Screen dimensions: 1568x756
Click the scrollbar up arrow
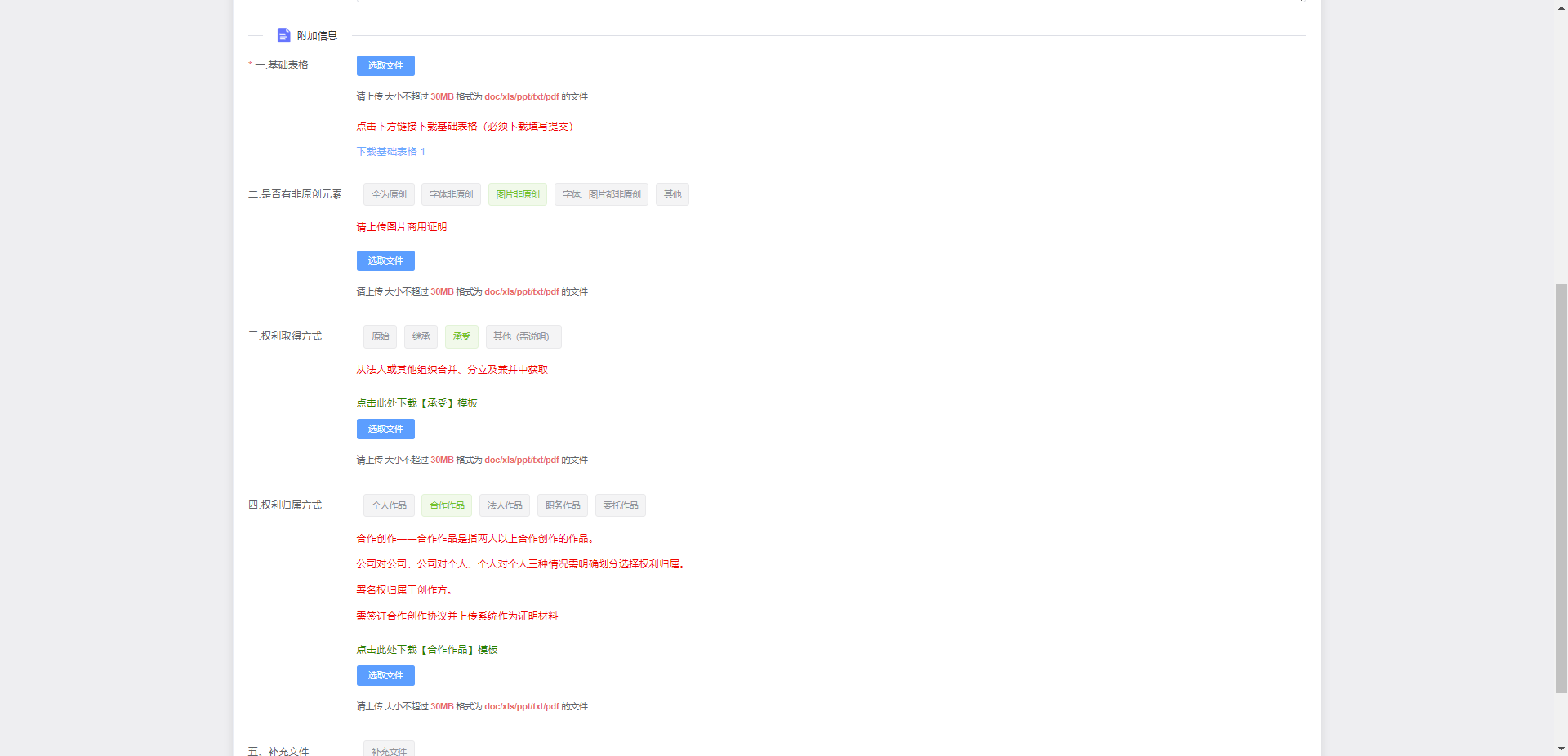point(1561,7)
